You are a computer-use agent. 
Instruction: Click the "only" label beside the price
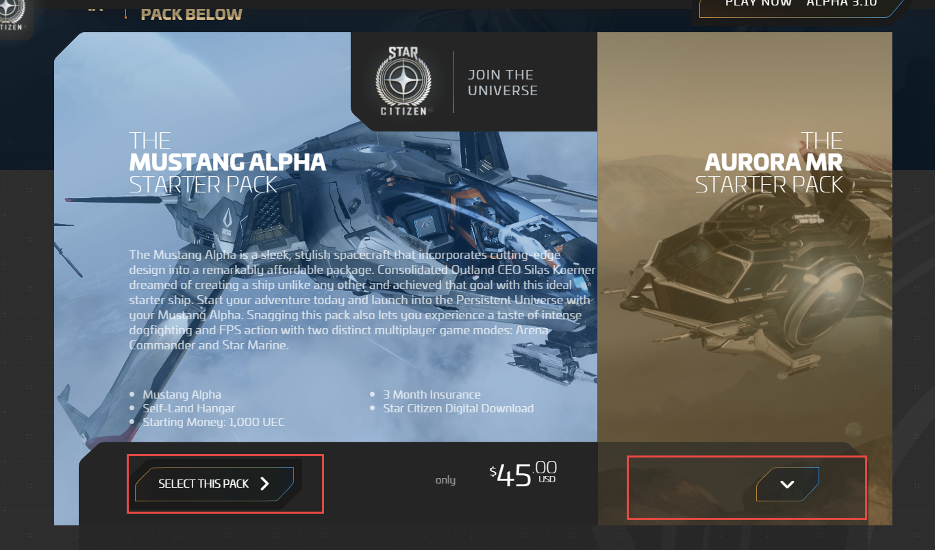tap(445, 480)
